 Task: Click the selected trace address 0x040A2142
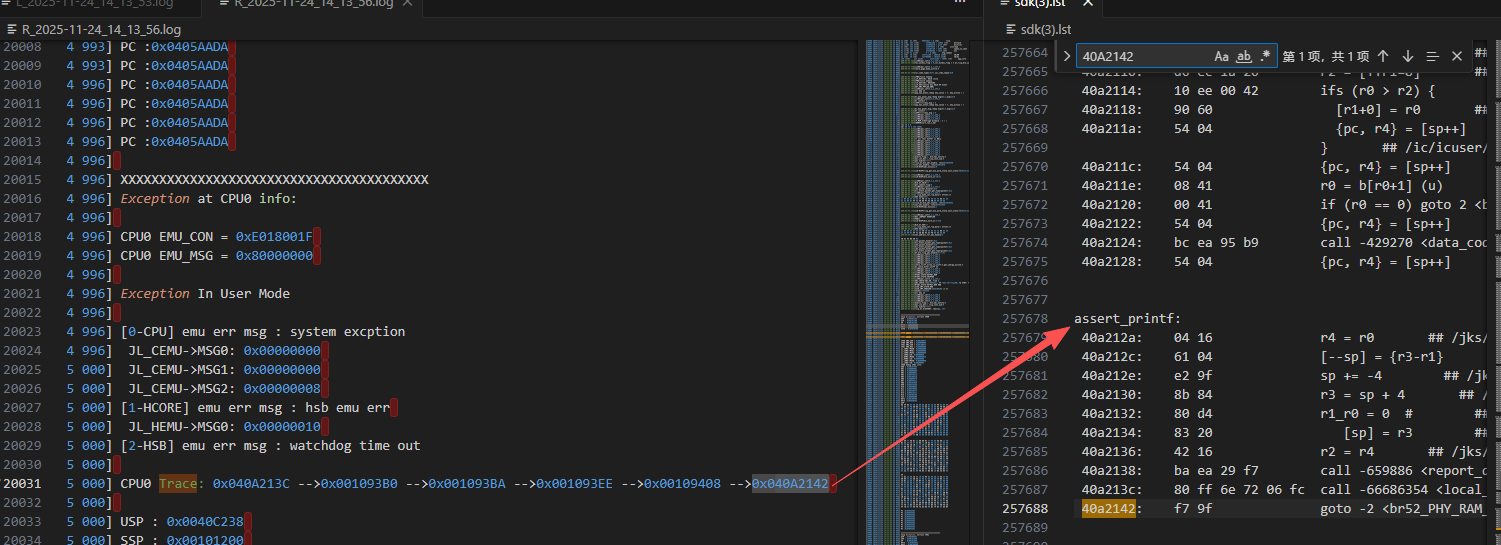coord(792,483)
